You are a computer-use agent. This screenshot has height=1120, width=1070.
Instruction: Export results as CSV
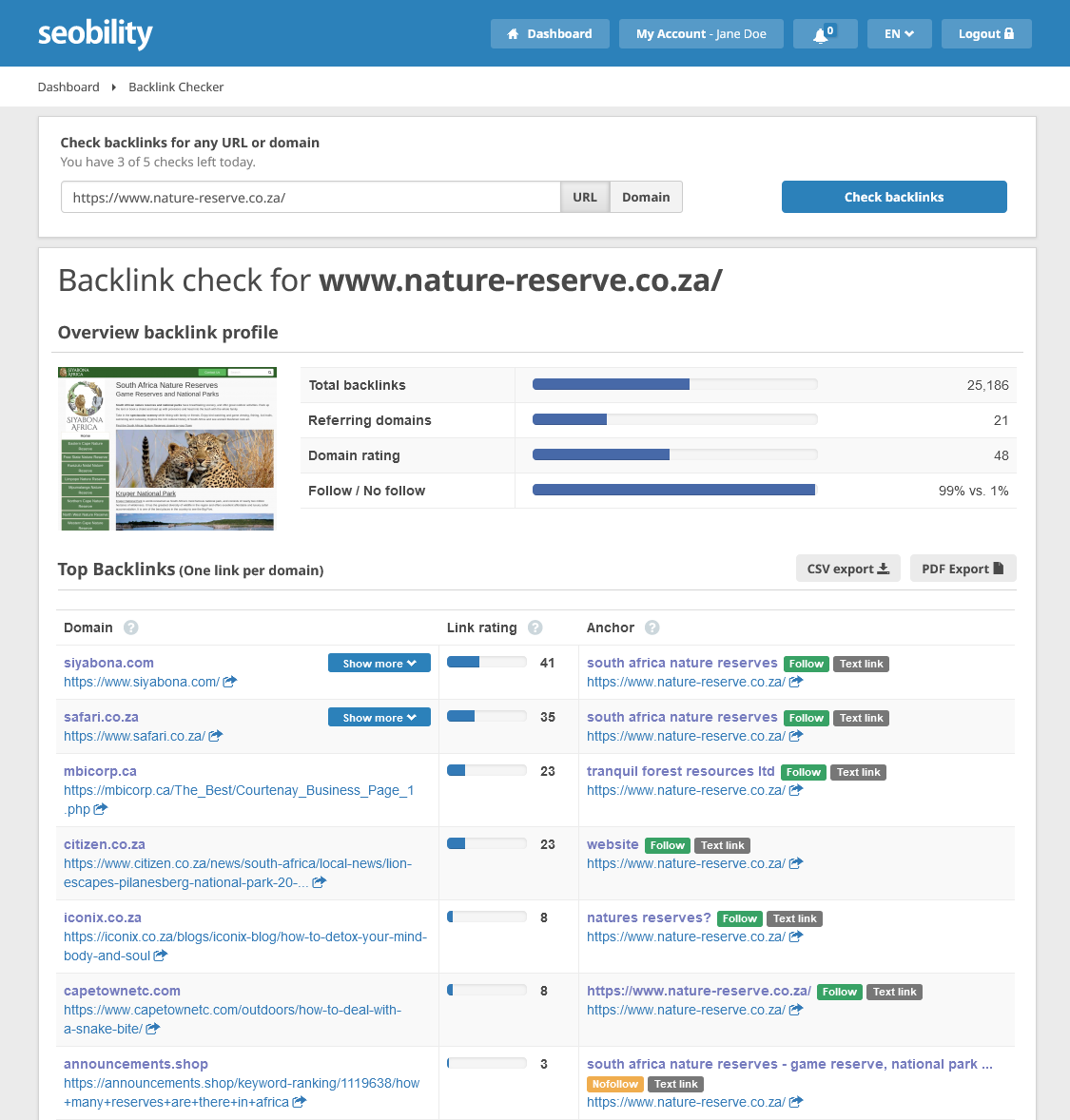848,569
